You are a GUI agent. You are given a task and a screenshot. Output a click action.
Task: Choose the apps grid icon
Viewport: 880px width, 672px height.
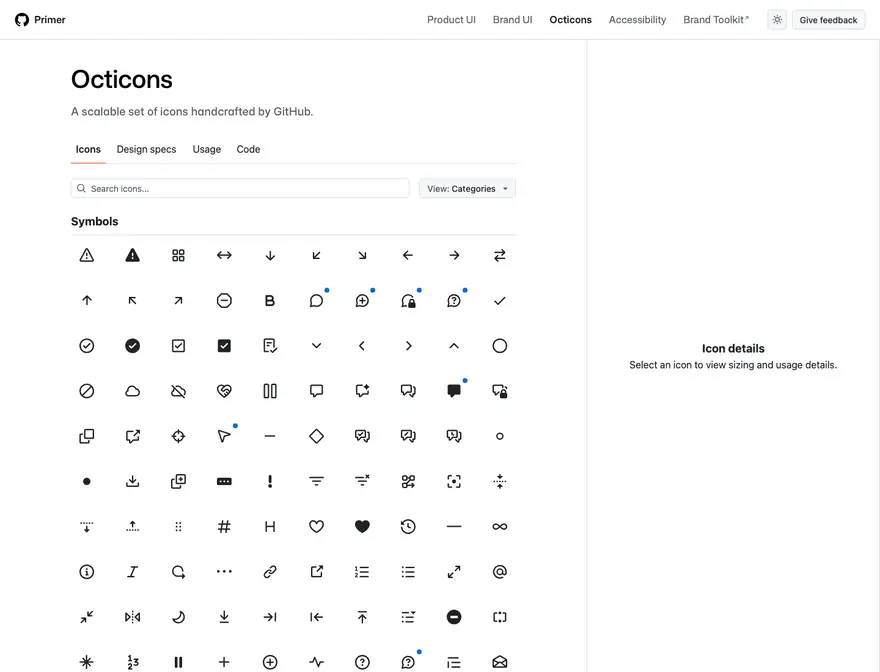(178, 255)
